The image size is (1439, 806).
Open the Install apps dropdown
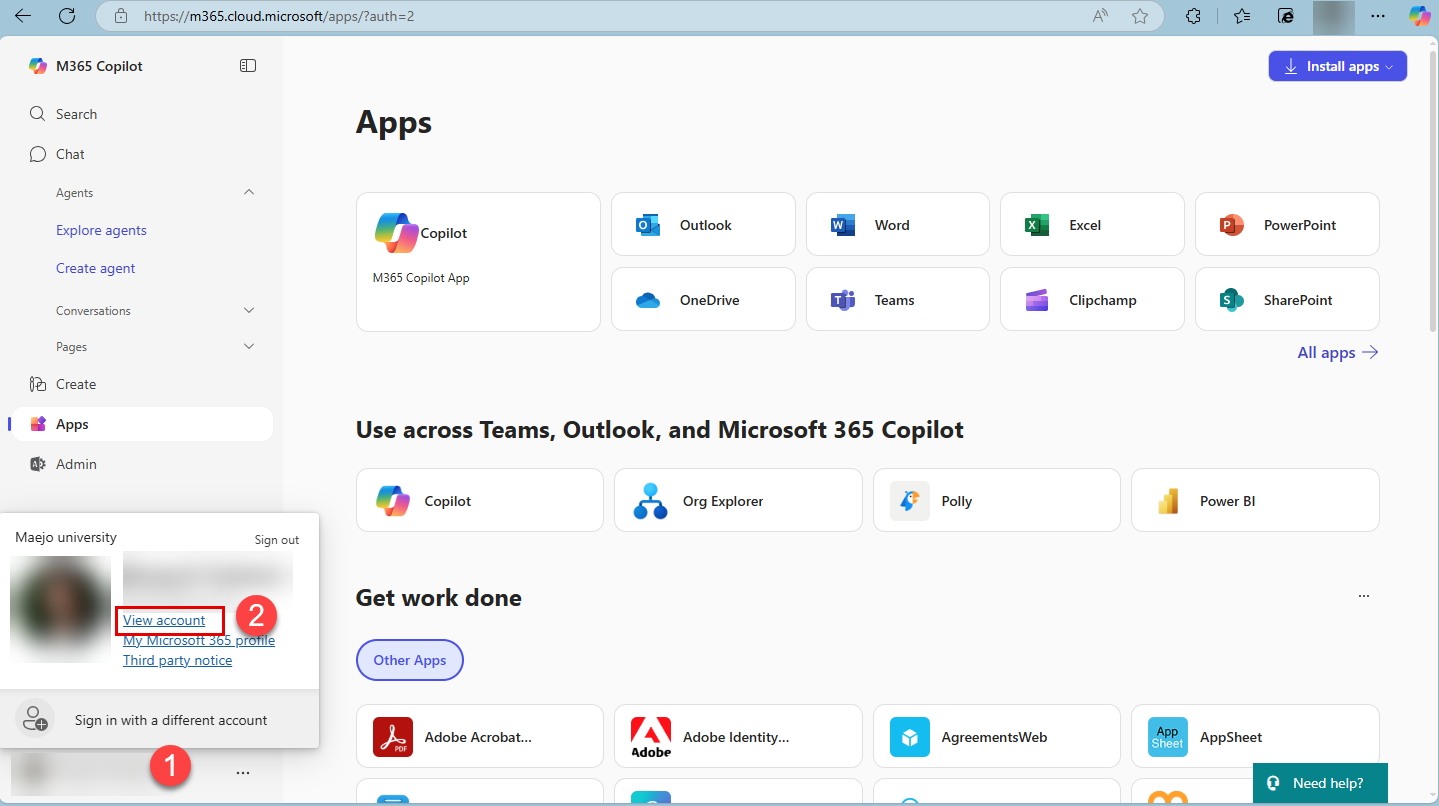(1338, 66)
